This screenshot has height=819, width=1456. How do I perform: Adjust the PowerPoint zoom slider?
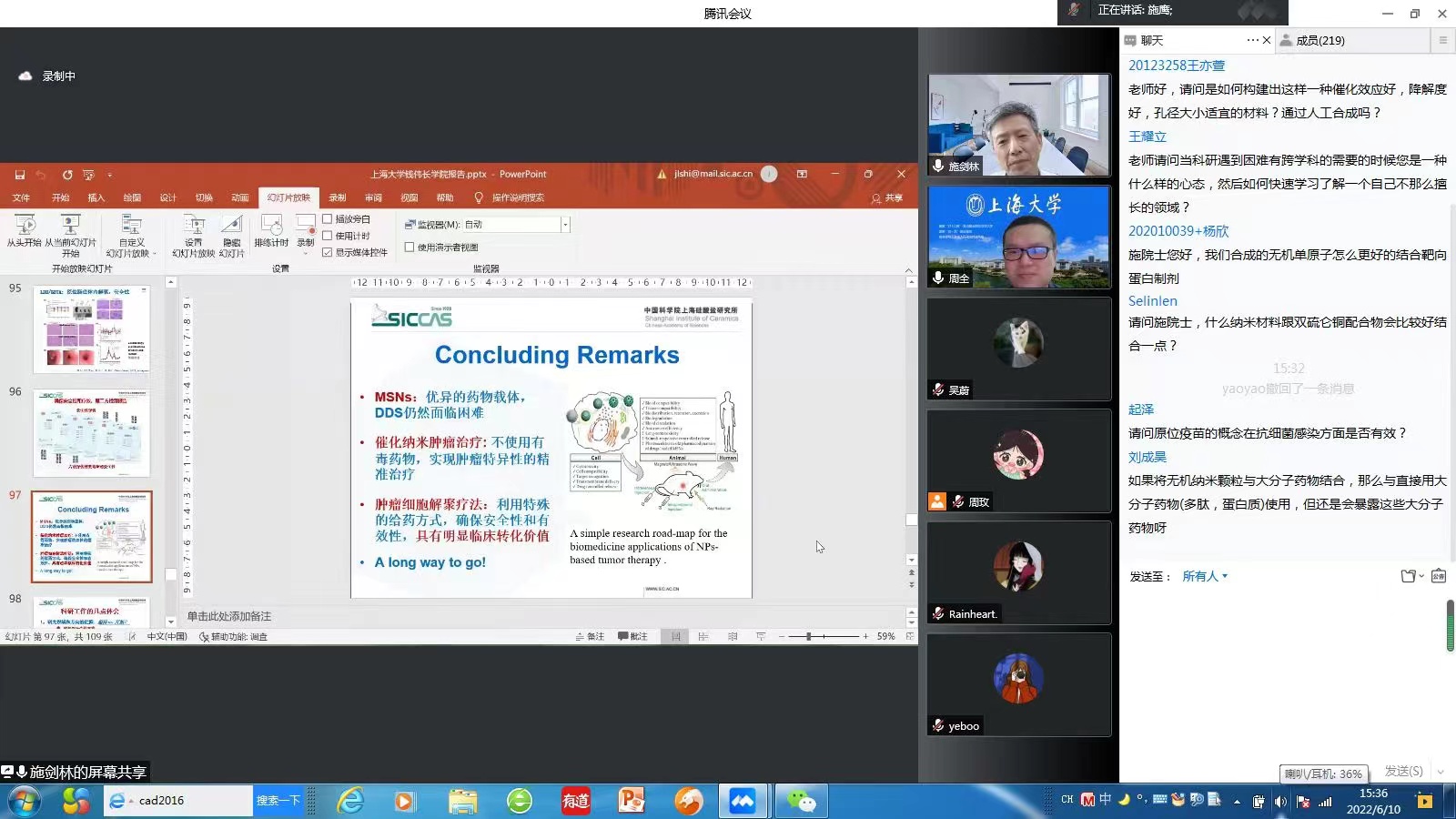point(808,637)
